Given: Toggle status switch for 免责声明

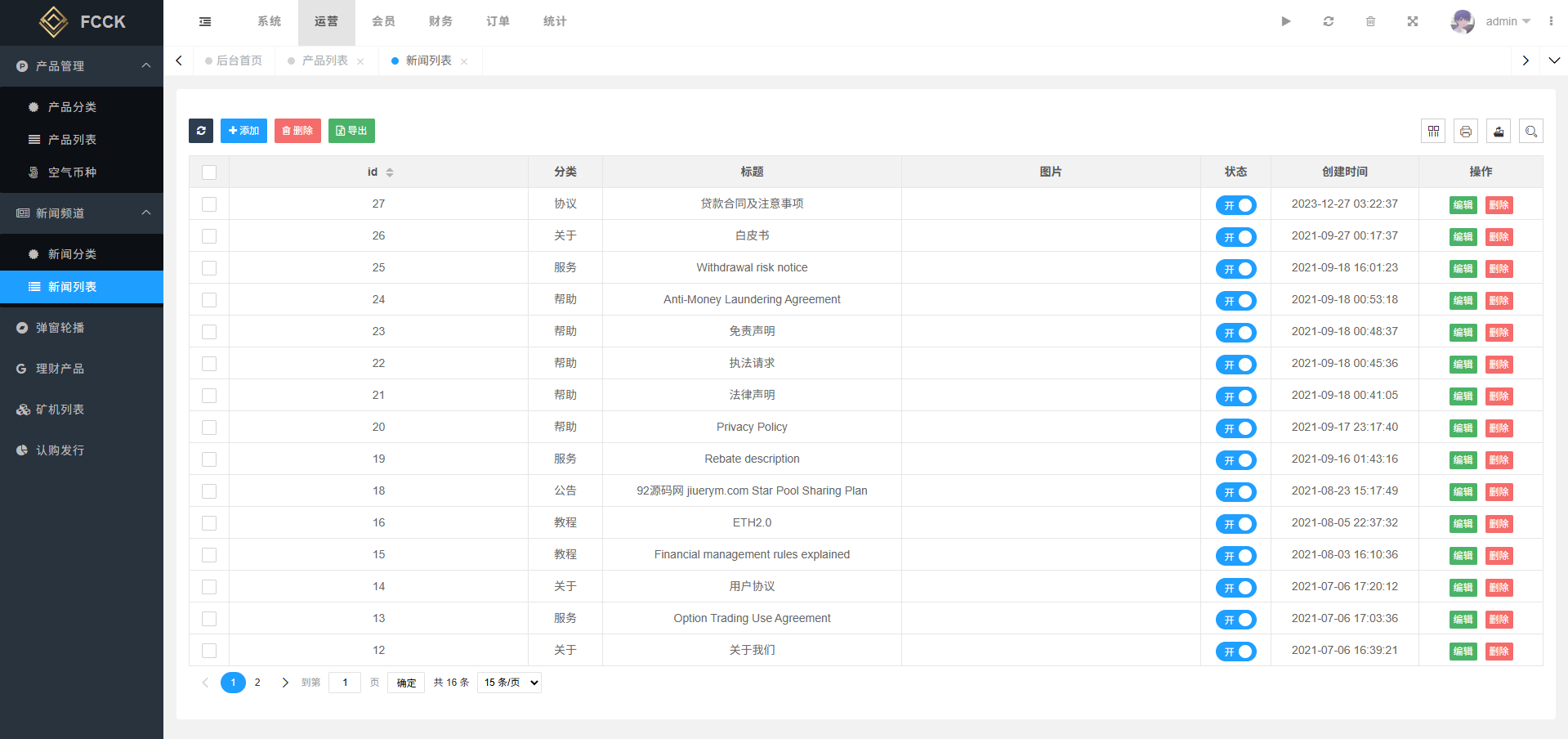Looking at the screenshot, I should [x=1235, y=333].
